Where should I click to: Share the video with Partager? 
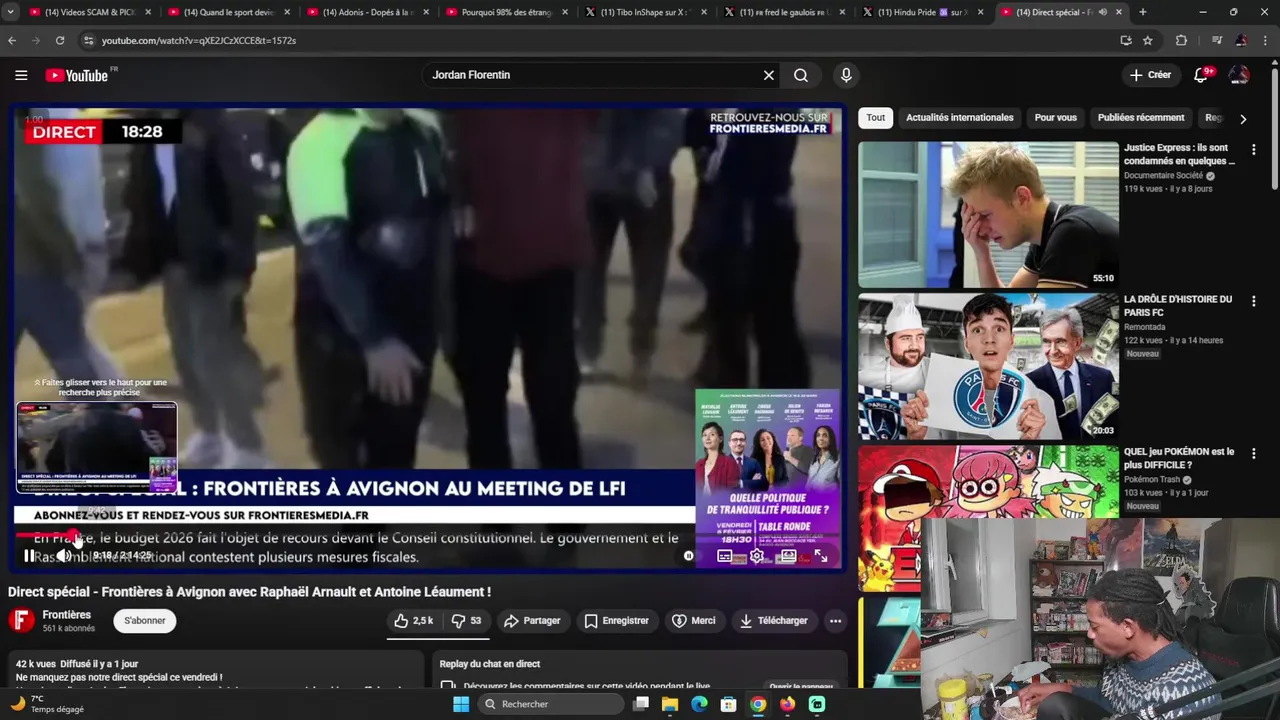(x=532, y=621)
